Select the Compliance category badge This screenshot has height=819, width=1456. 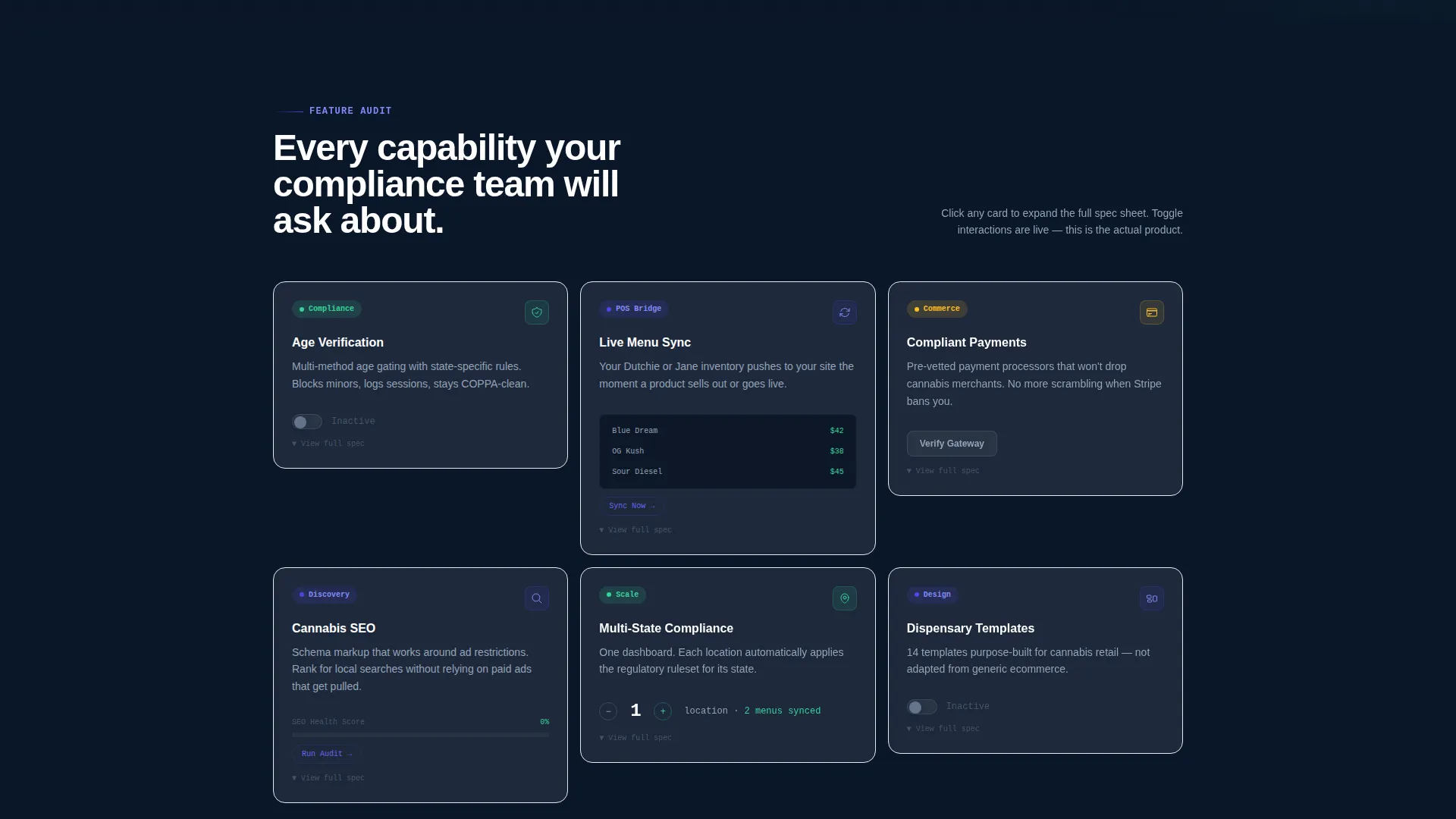click(x=327, y=309)
